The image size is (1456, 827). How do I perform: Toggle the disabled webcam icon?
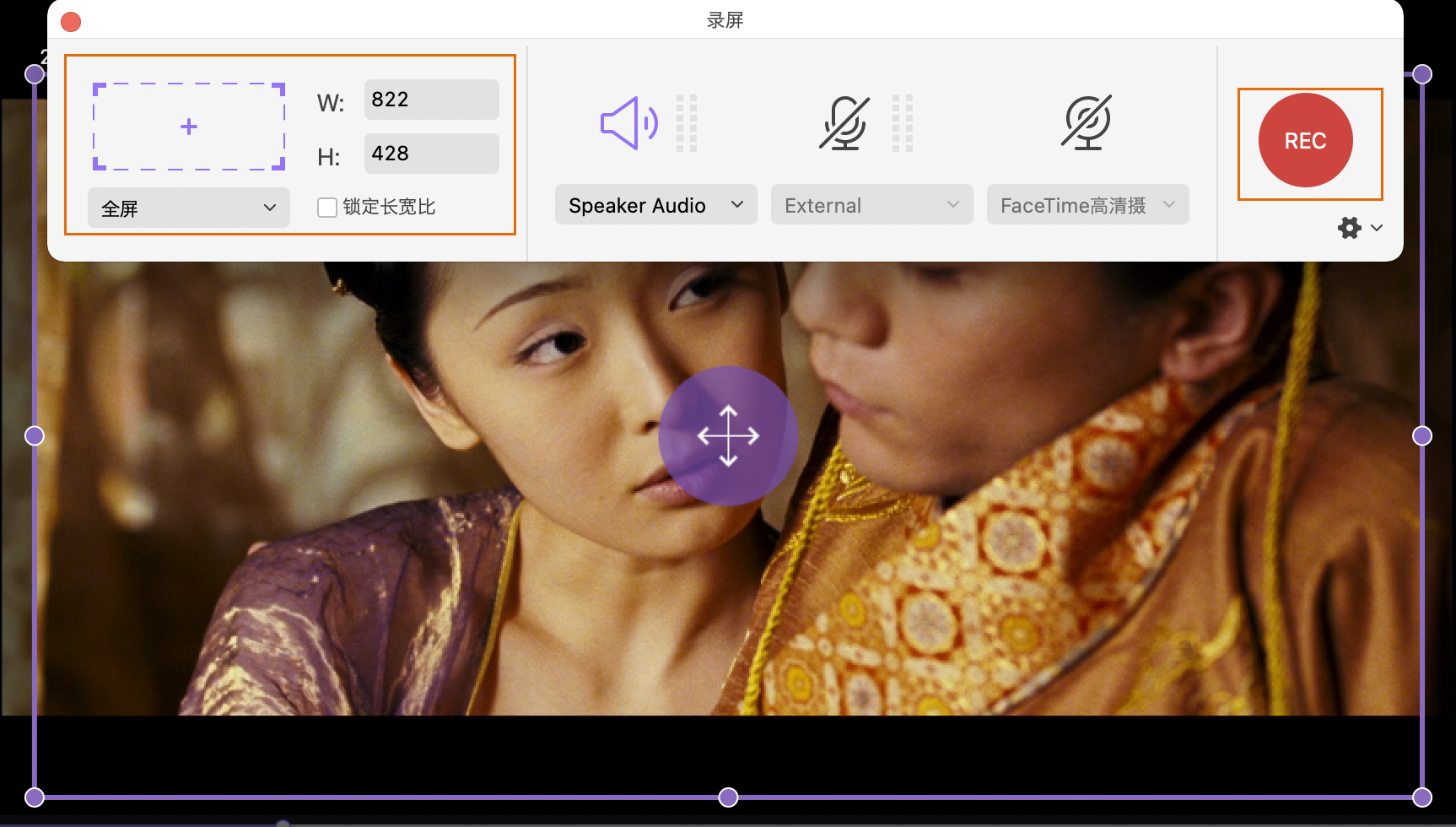1087,123
